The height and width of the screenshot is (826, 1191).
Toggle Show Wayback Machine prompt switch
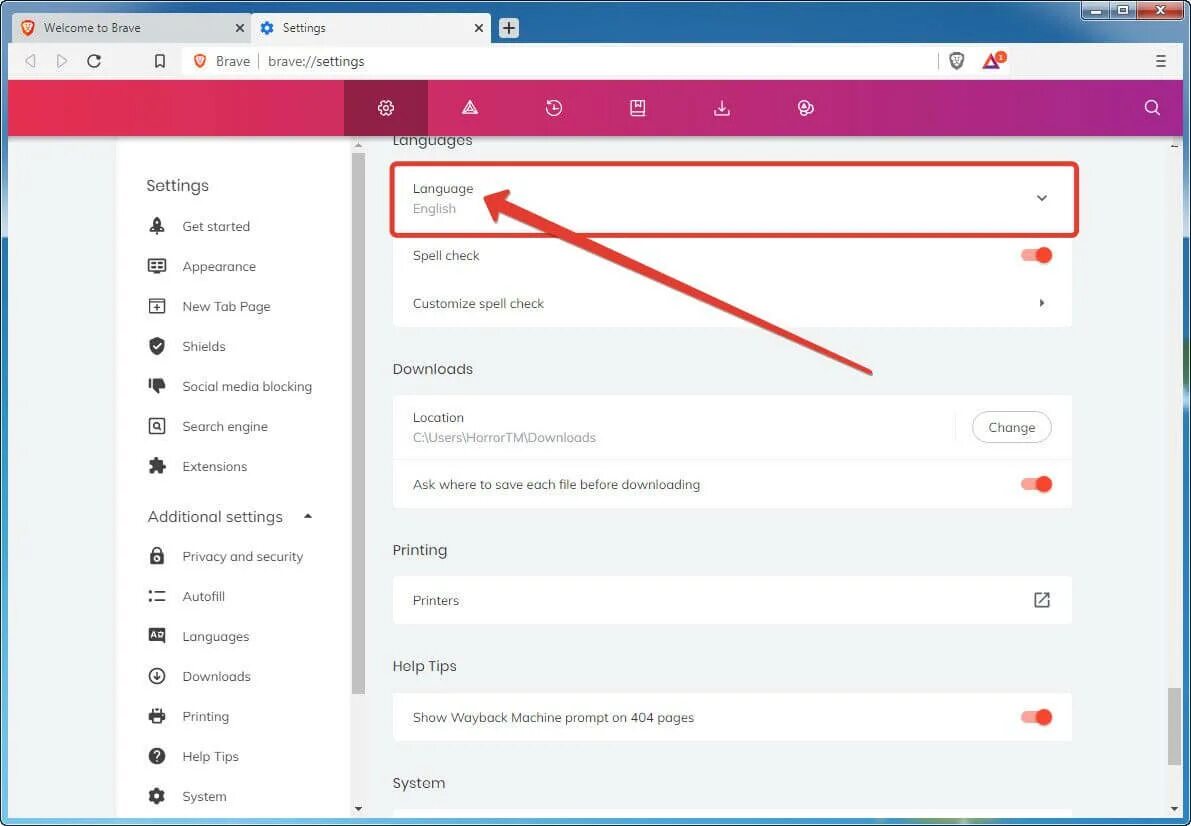[x=1037, y=717]
